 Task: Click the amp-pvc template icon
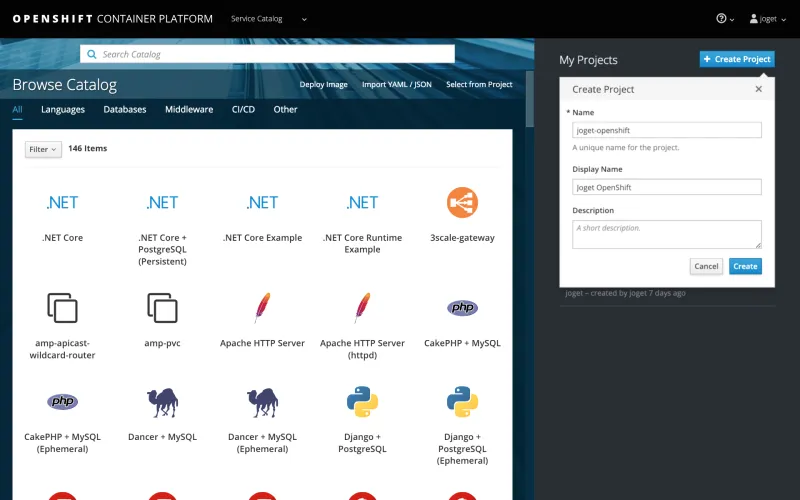162,307
